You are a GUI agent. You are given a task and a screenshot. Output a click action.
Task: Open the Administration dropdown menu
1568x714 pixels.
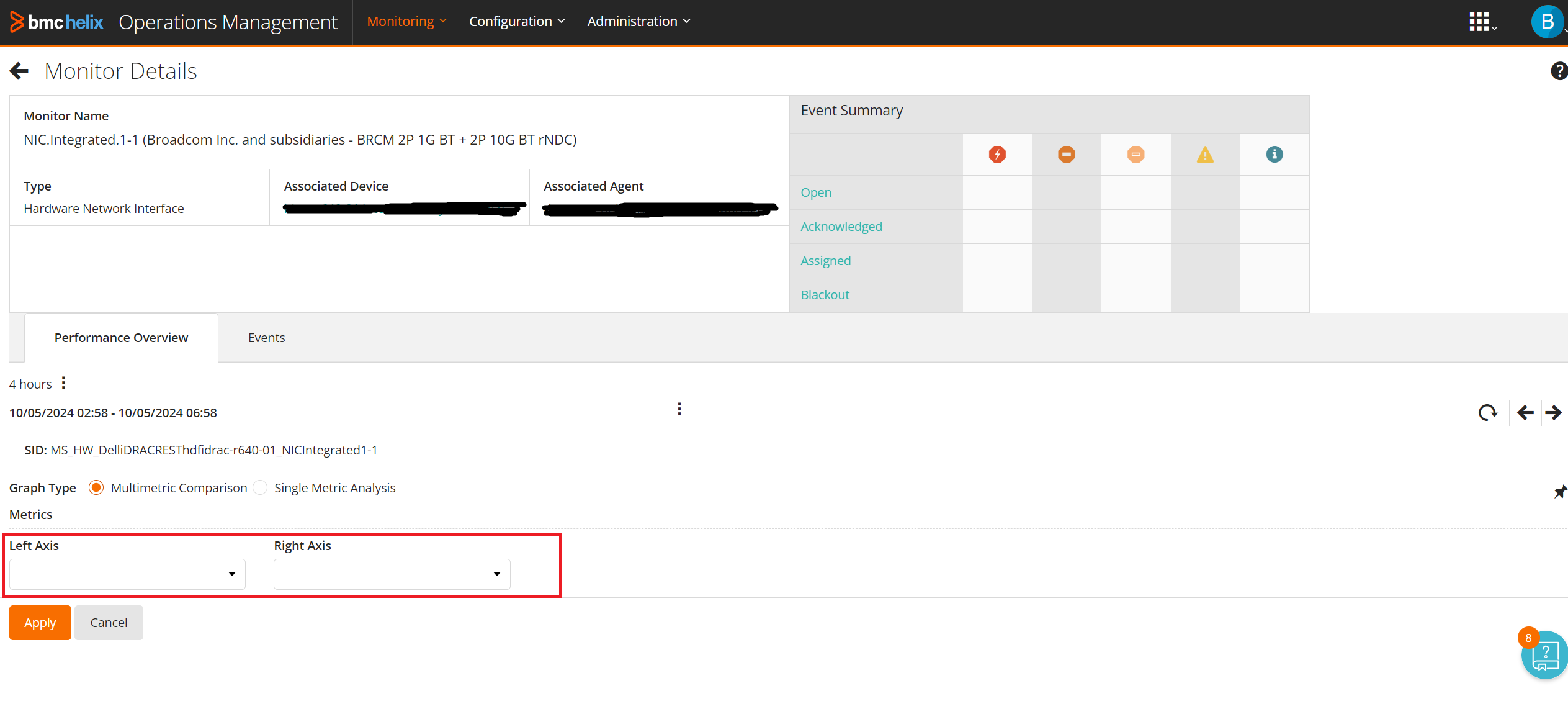(x=638, y=22)
